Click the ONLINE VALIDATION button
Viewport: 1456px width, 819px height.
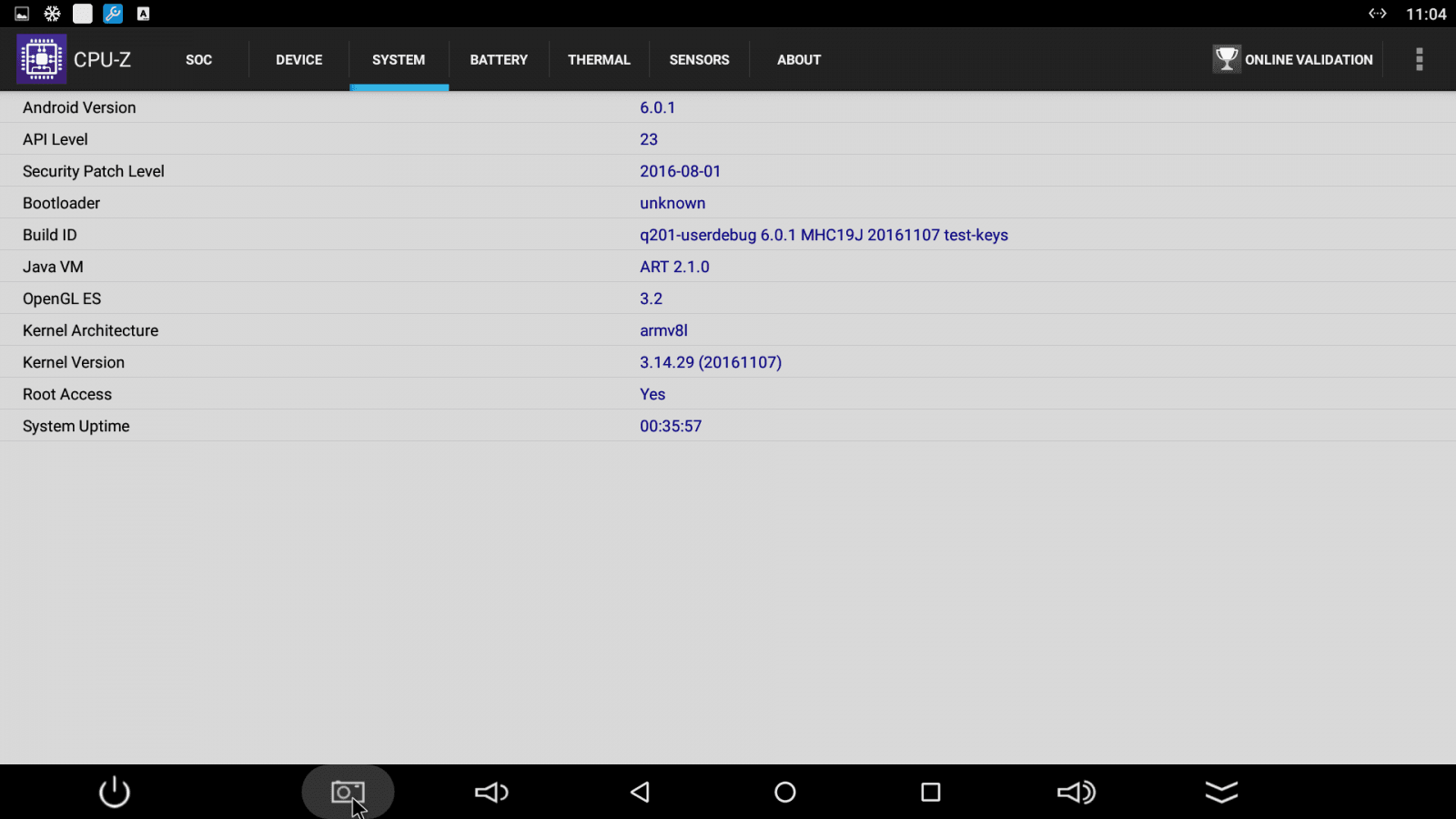click(1309, 59)
